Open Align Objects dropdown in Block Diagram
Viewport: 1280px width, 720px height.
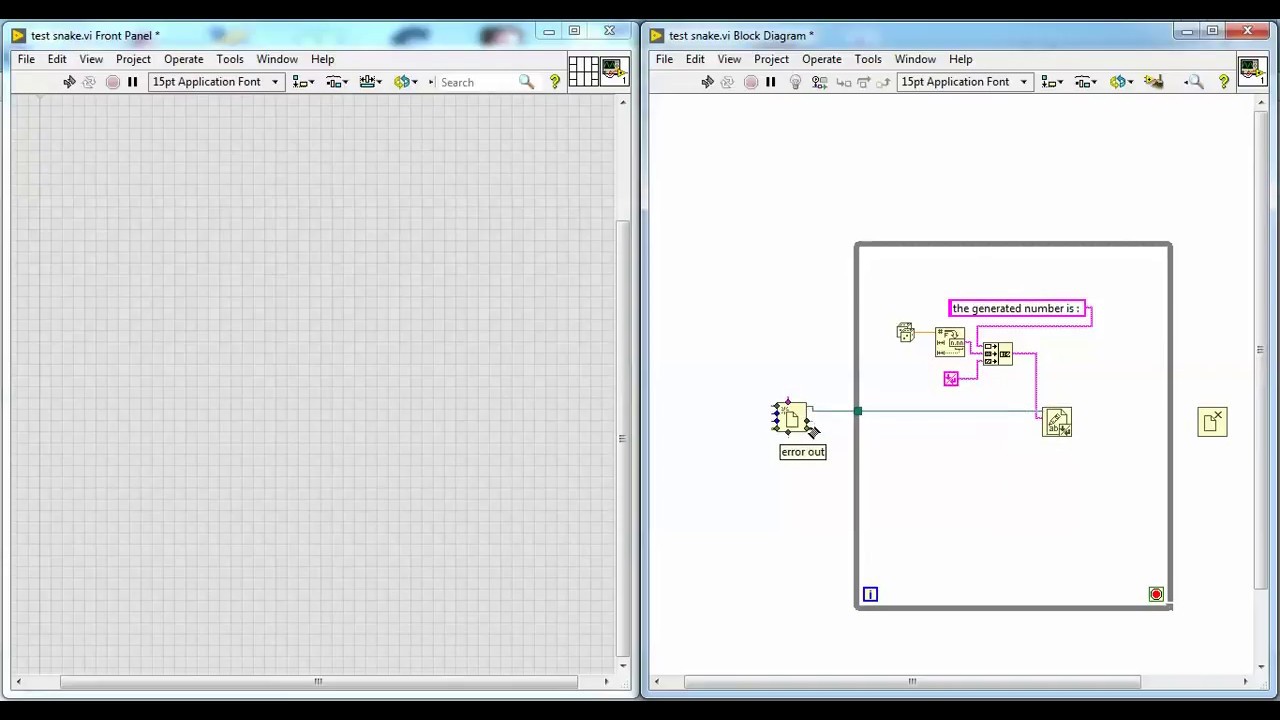click(1051, 82)
